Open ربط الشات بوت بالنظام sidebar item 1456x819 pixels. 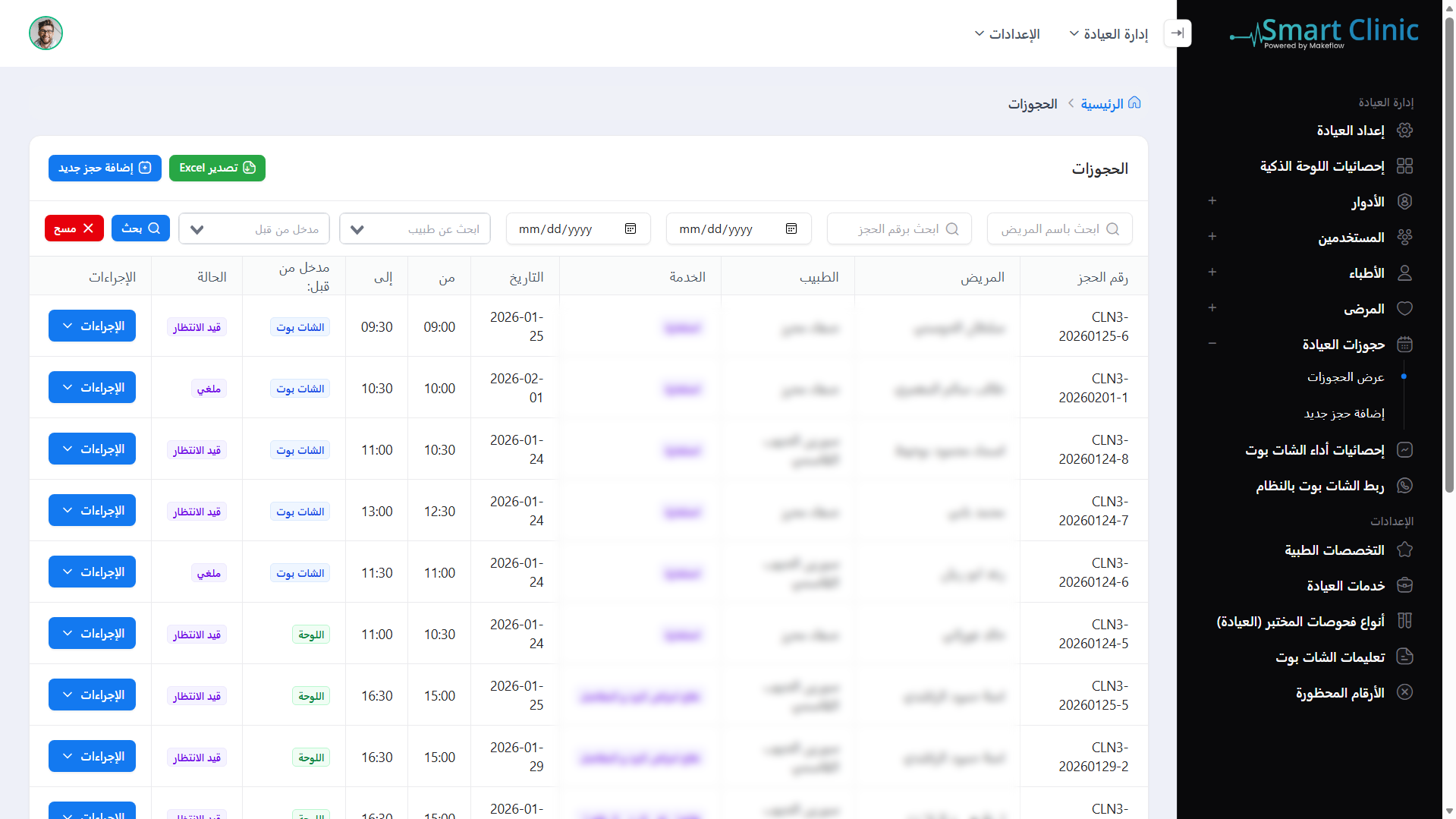[1319, 486]
